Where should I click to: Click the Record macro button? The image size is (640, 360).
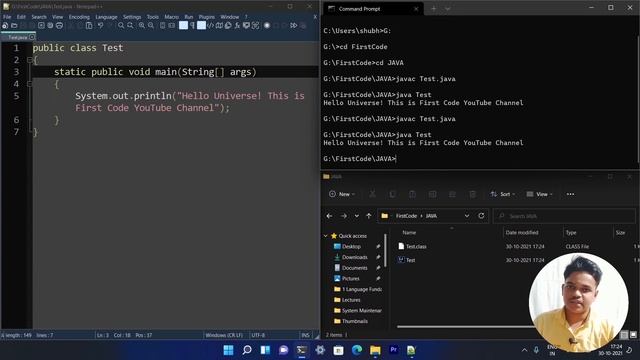pyautogui.click(x=267, y=25)
